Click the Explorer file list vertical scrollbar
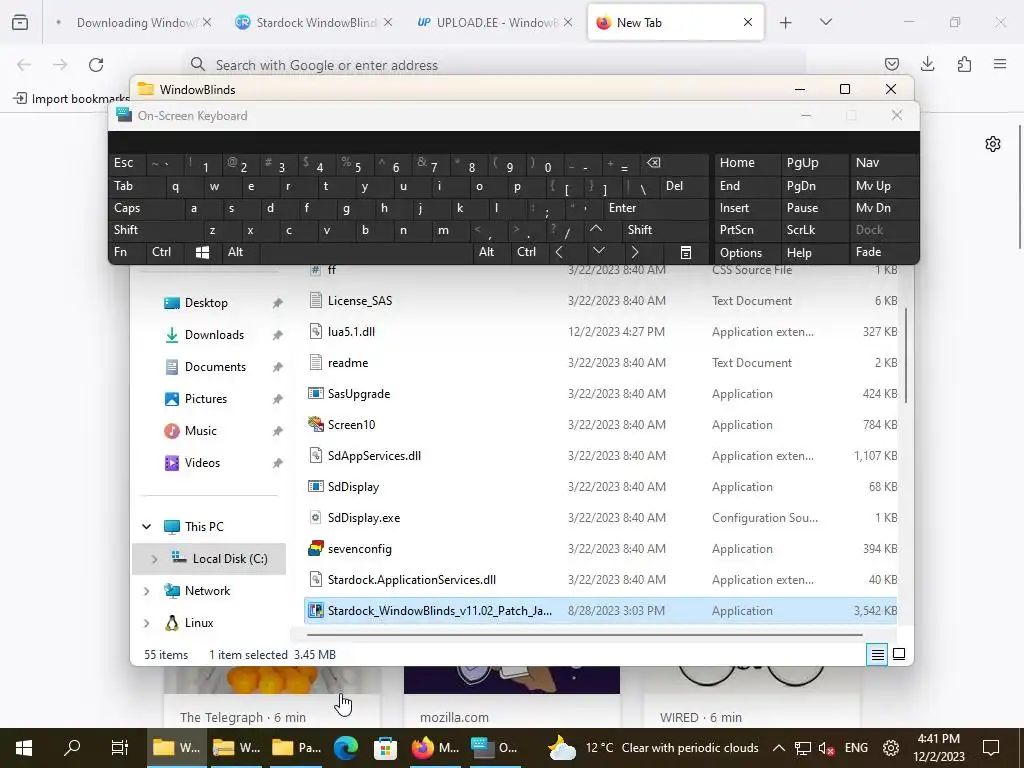This screenshot has height=768, width=1024. [x=906, y=355]
